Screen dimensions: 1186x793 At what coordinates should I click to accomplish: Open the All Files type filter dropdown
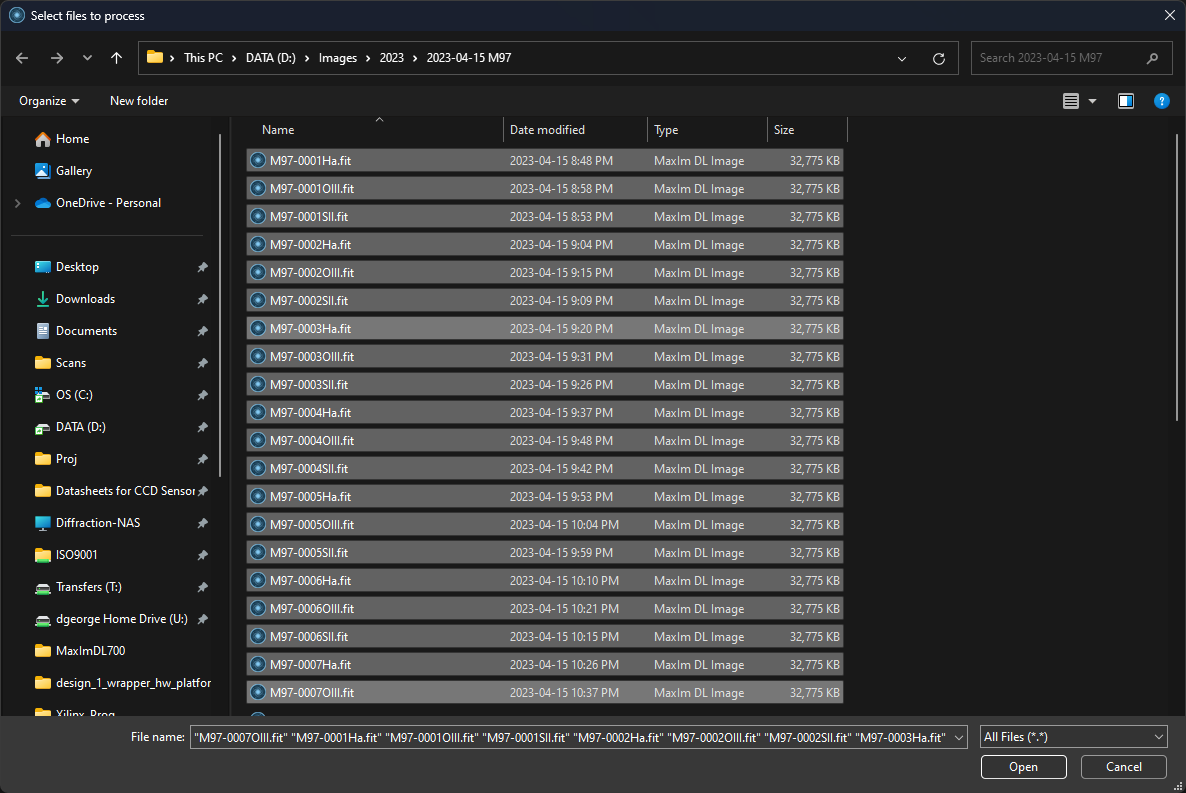(x=1073, y=737)
